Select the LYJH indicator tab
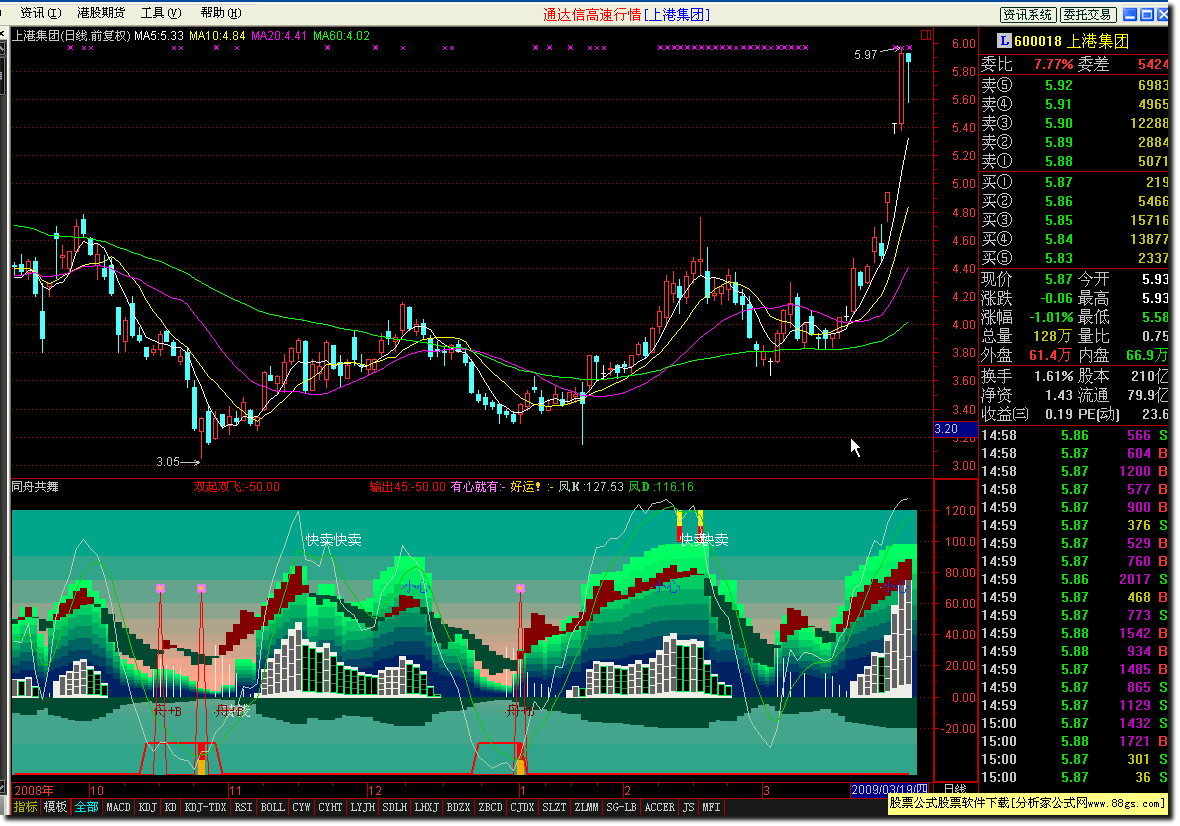Image resolution: width=1180 pixels, height=826 pixels. (363, 807)
